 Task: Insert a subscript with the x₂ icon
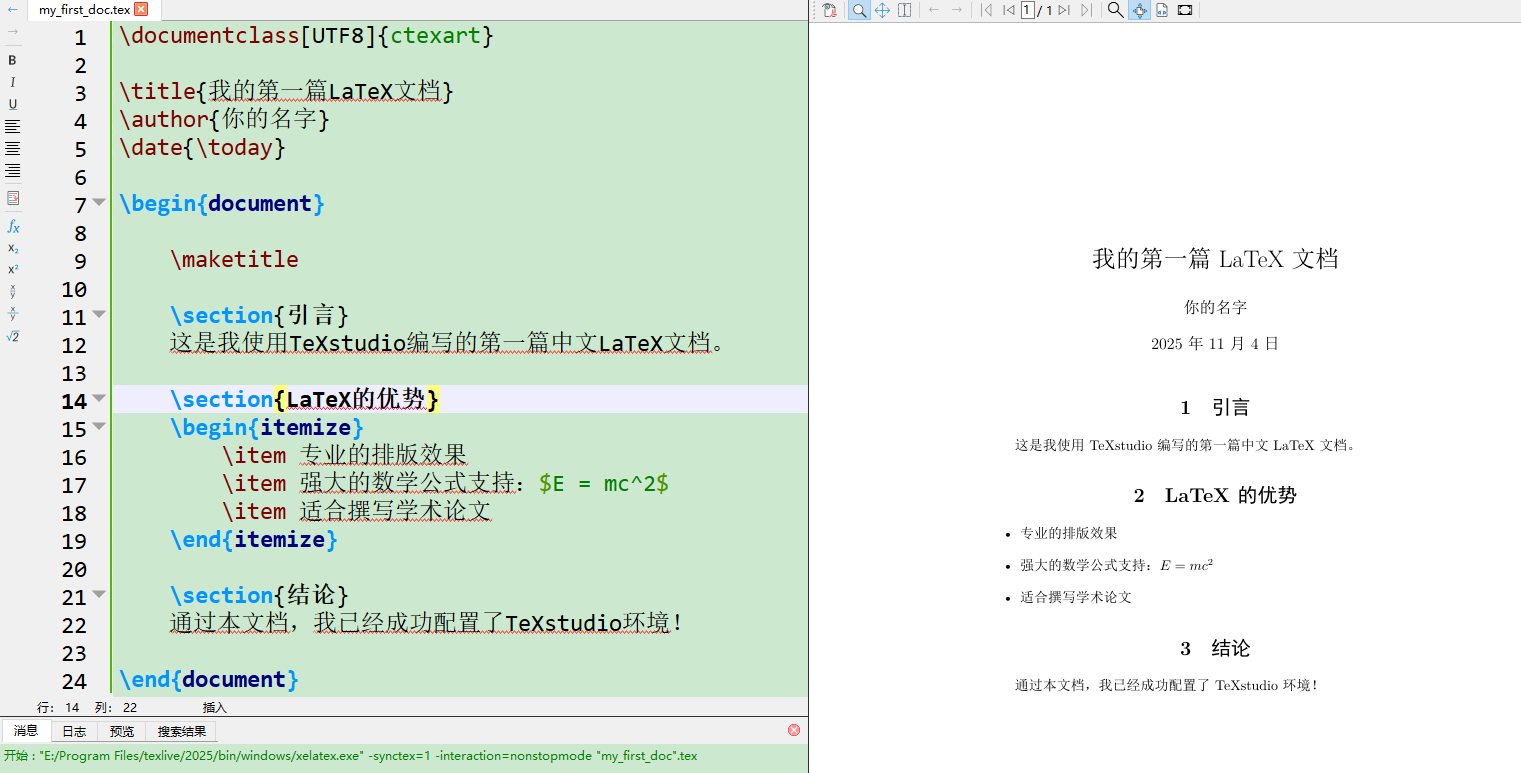[13, 248]
